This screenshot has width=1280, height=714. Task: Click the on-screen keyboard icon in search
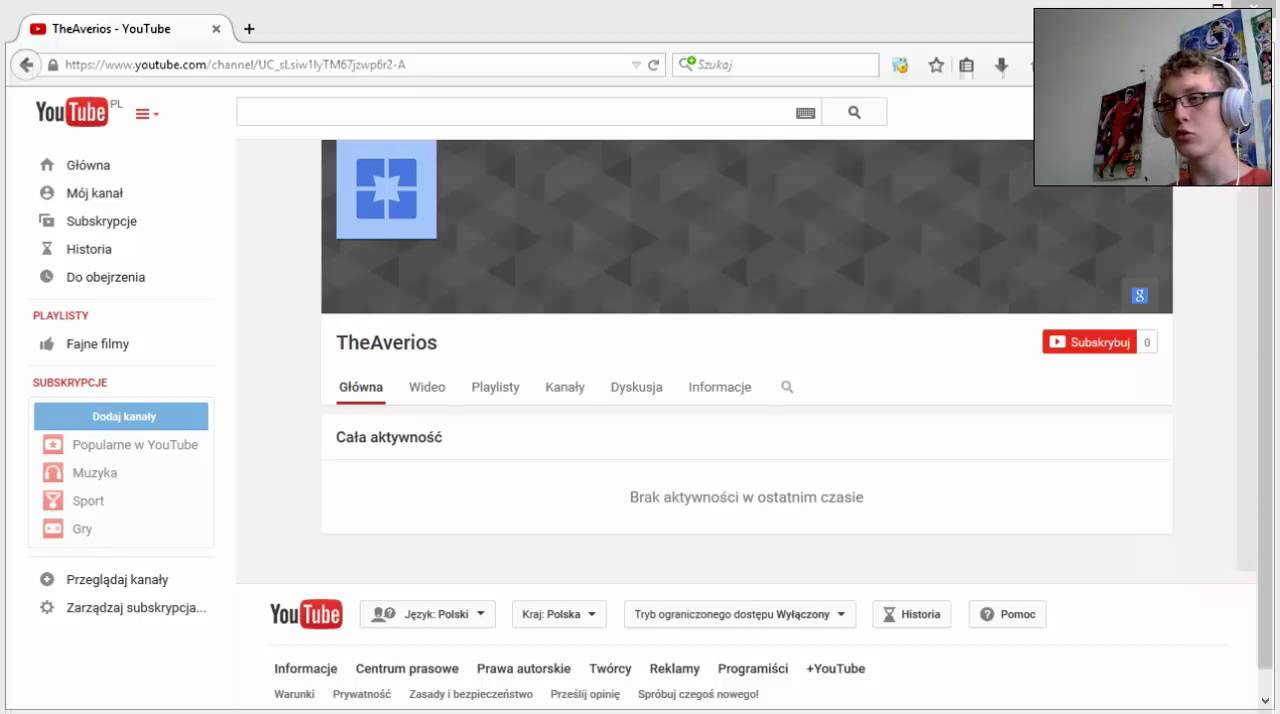[x=805, y=113]
